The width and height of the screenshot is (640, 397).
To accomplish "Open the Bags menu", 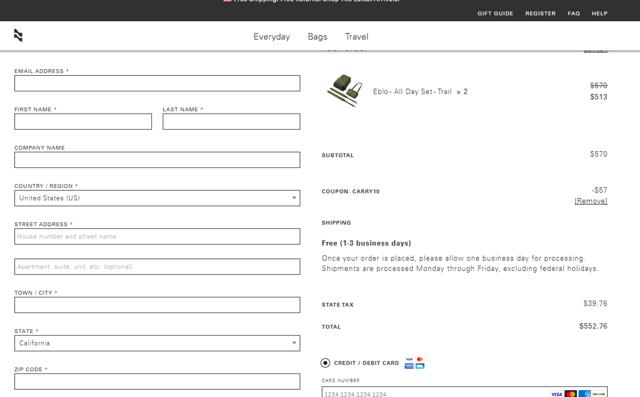I will [x=317, y=37].
